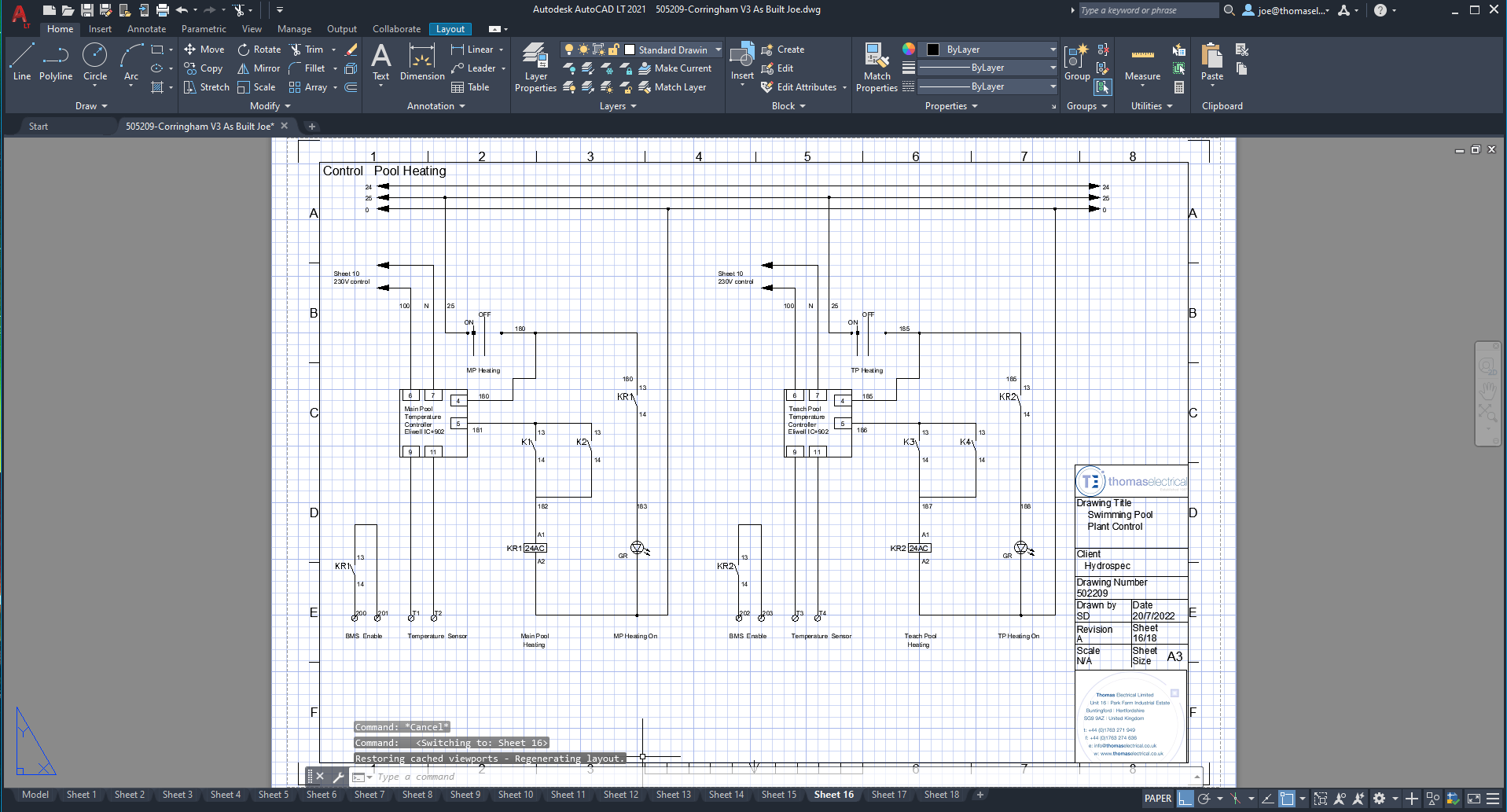The height and width of the screenshot is (812, 1507).
Task: Click the black color swatch in Properties
Action: (933, 50)
